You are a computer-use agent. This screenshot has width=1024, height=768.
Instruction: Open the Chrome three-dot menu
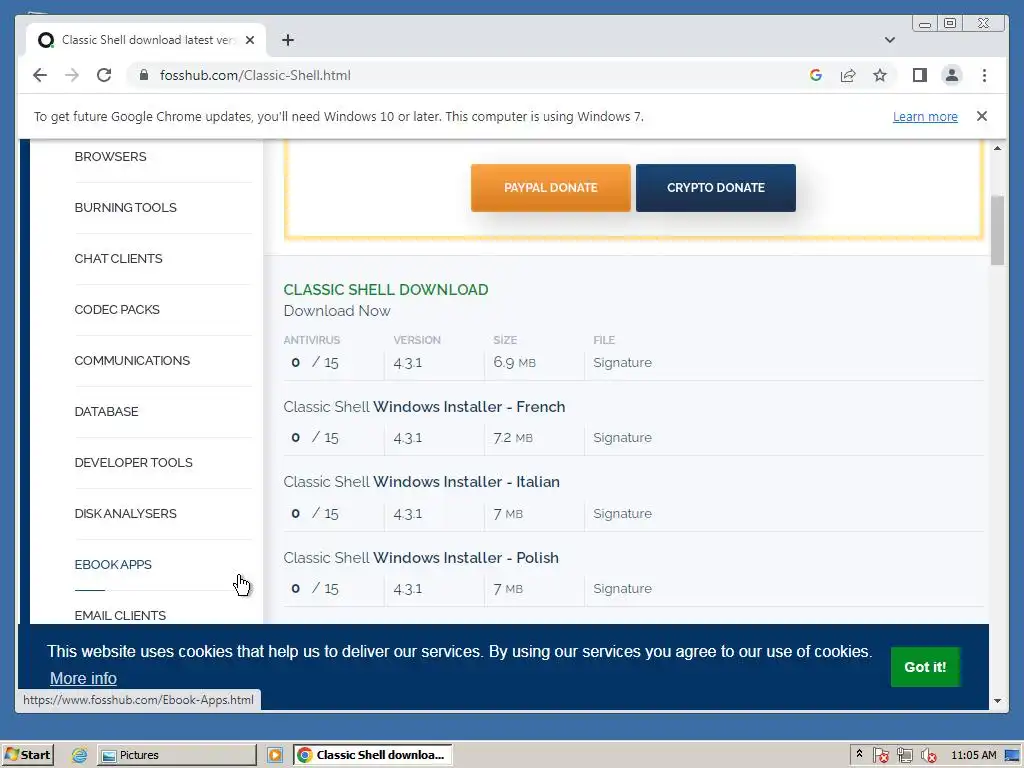pos(984,75)
